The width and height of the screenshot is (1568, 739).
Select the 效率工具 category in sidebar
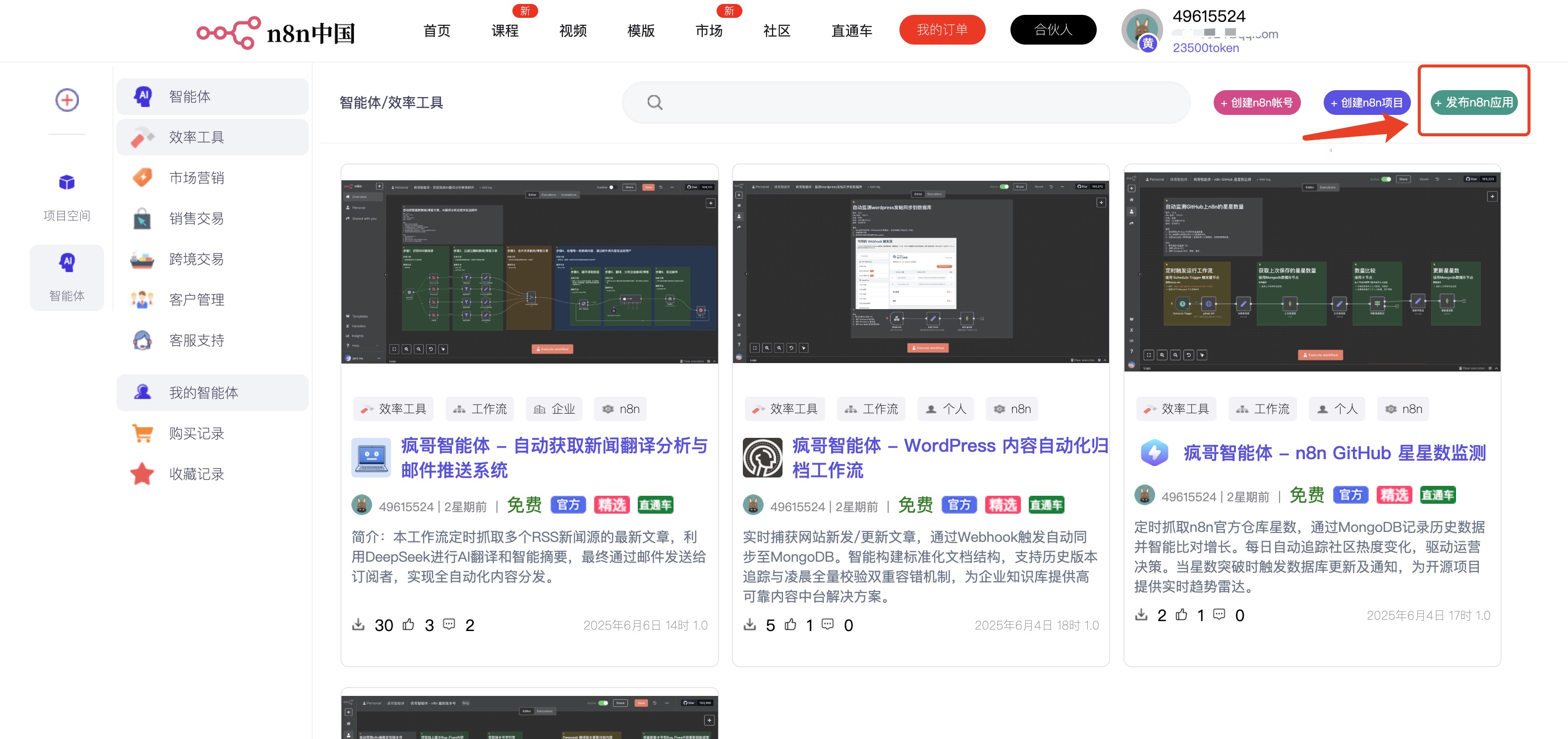coord(213,137)
